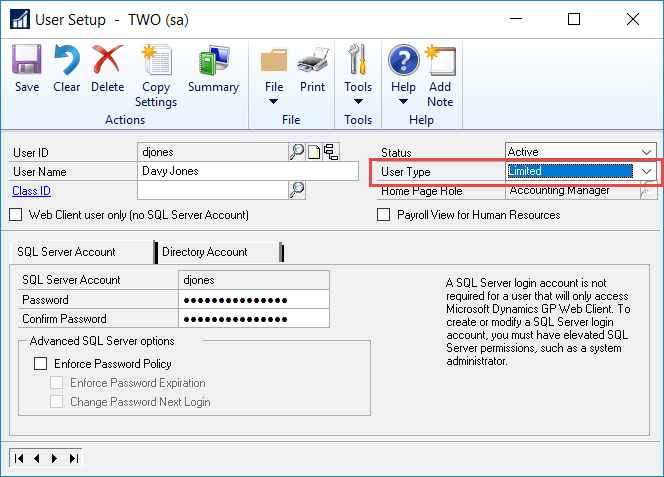
Task: Click the Save icon in the ribbon
Action: (27, 59)
